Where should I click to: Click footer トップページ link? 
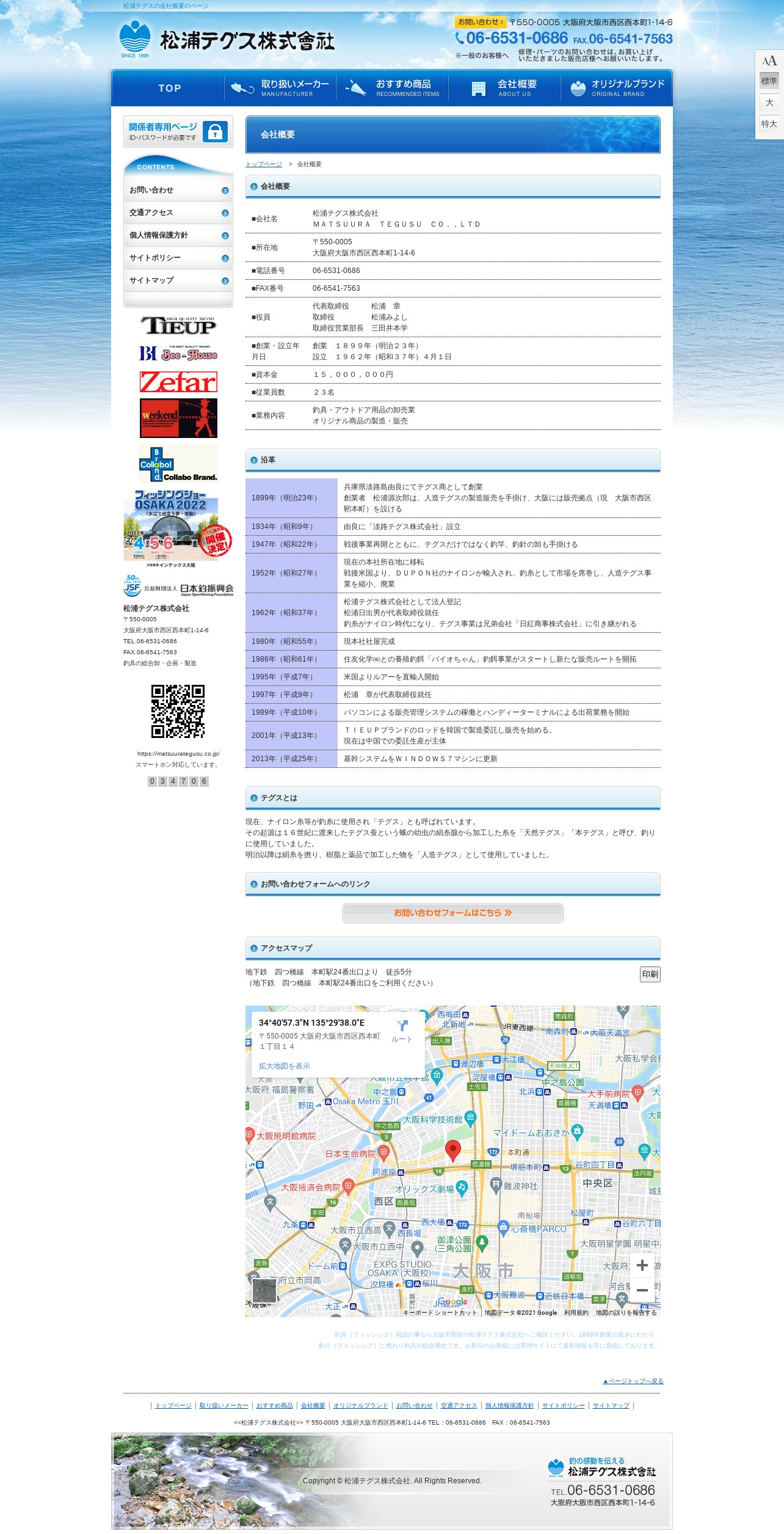coord(173,1405)
